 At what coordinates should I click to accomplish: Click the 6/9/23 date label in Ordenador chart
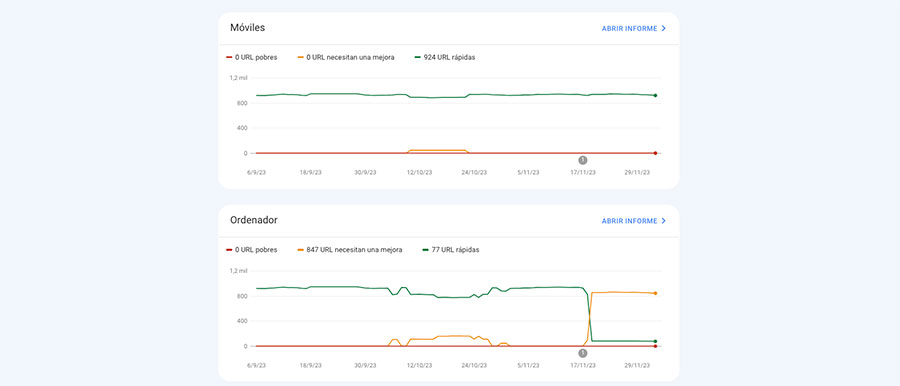pyautogui.click(x=256, y=365)
